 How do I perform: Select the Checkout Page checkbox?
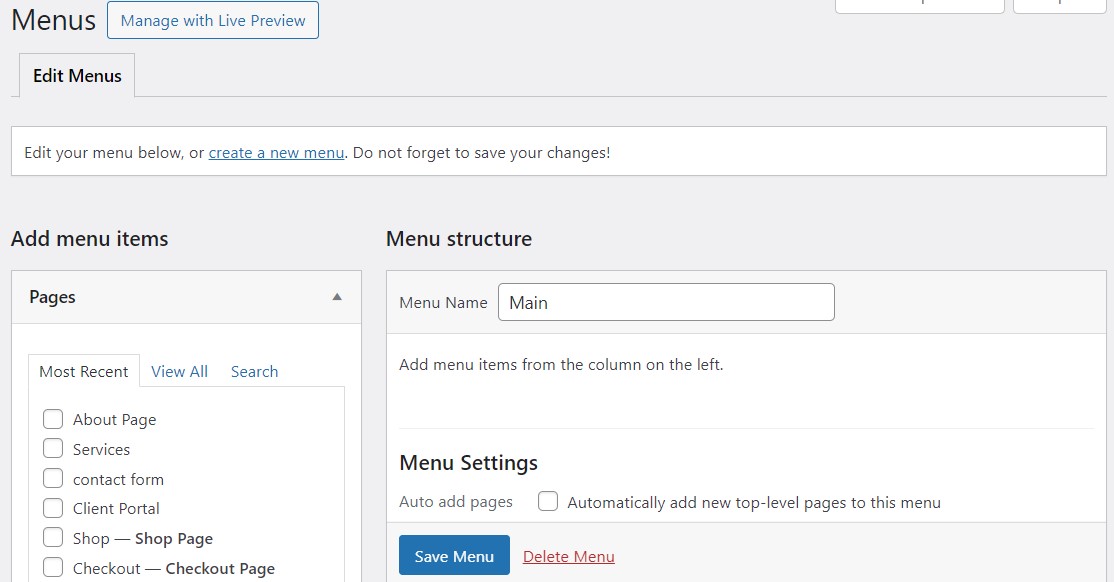tap(53, 568)
